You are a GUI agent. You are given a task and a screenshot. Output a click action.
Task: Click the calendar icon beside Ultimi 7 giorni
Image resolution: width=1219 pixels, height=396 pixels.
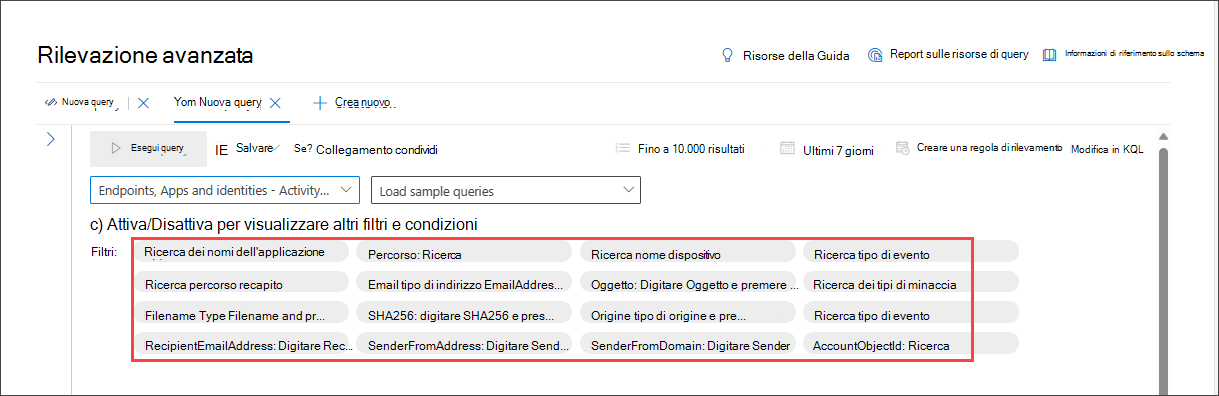(x=787, y=148)
